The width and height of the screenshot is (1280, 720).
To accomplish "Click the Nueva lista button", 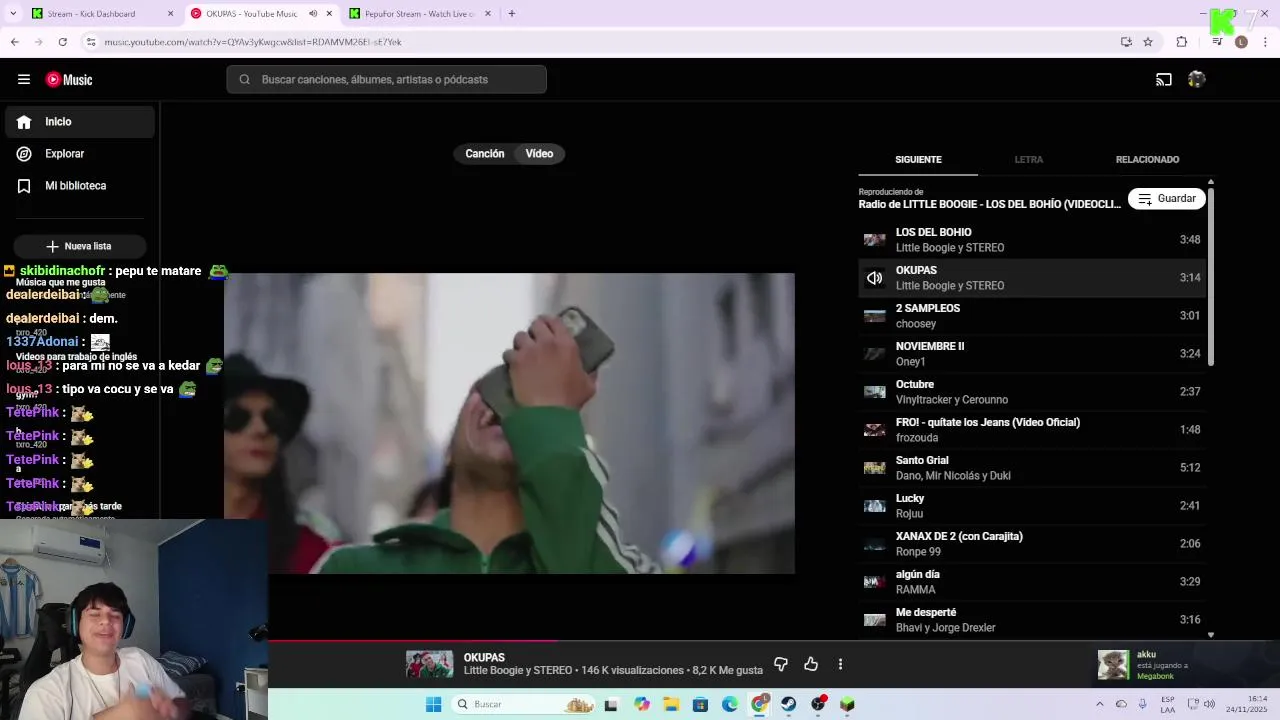I will (x=79, y=246).
